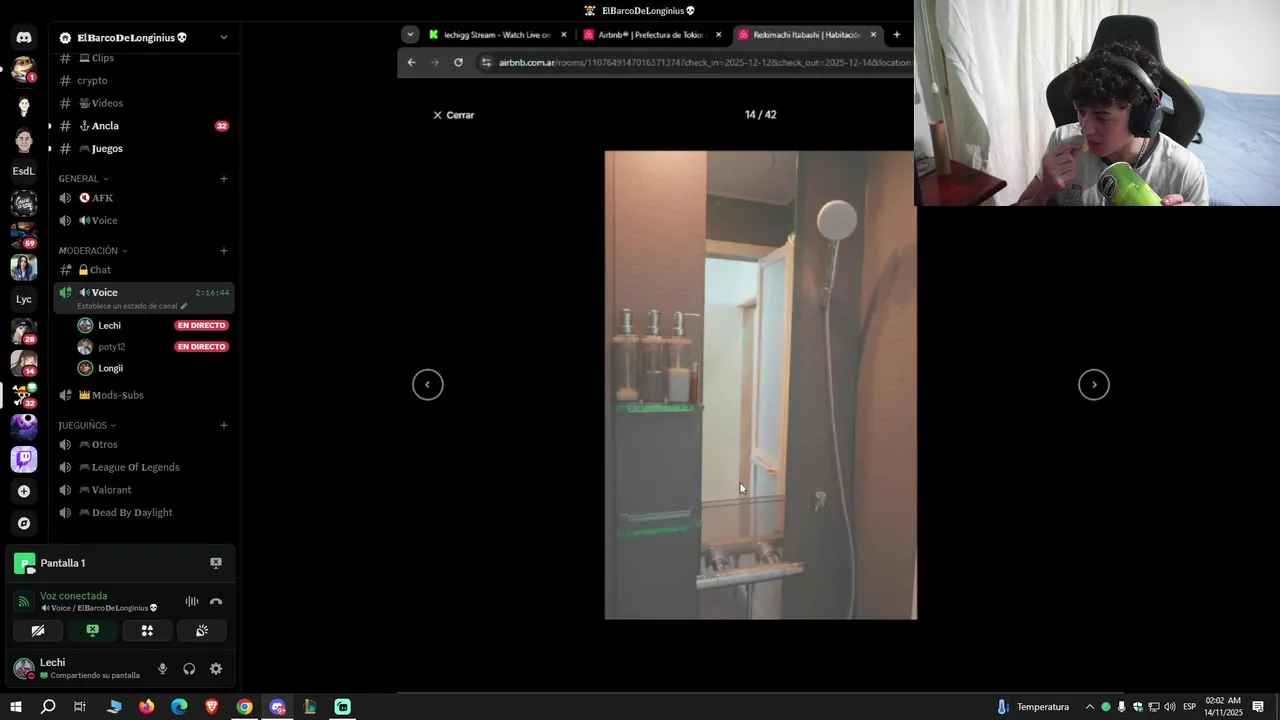Open the Lyc server in sidebar
The image size is (1280, 720).
(x=24, y=299)
